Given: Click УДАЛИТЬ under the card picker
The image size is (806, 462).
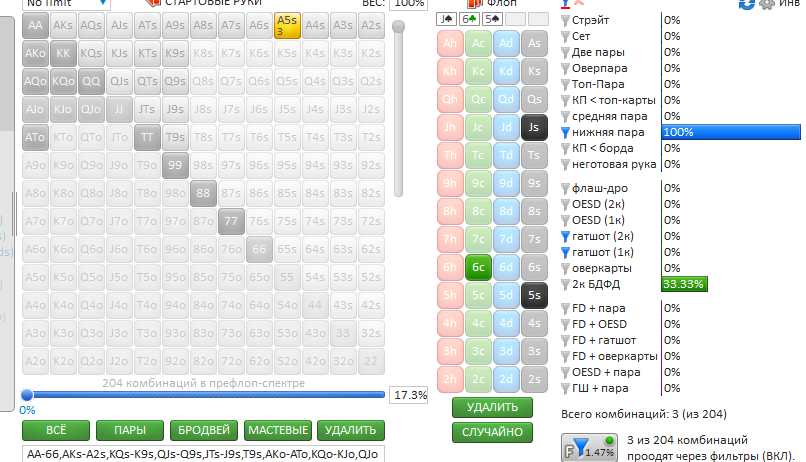Looking at the screenshot, I should (492, 408).
